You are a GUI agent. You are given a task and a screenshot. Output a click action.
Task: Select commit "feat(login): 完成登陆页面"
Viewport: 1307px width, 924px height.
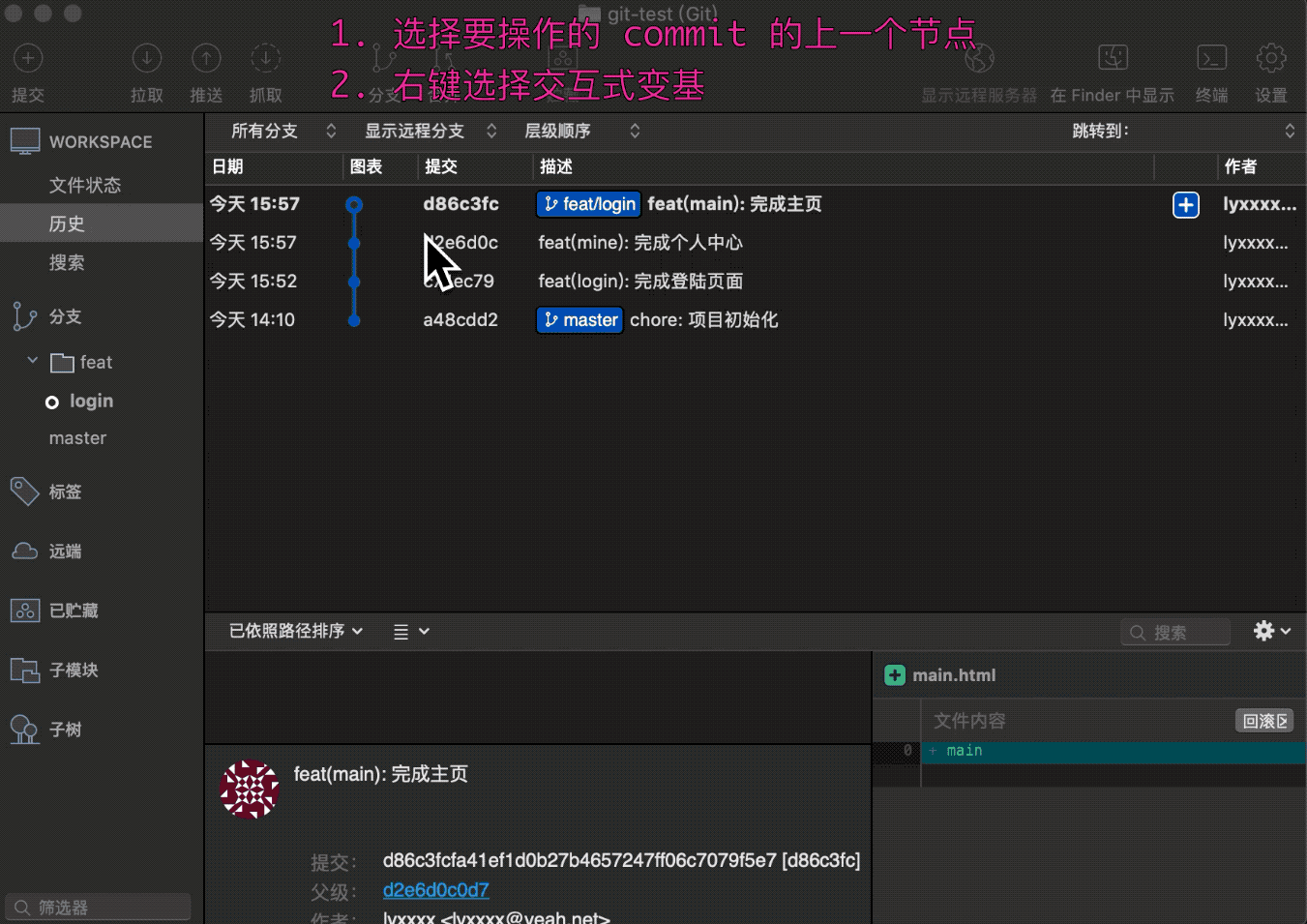[x=640, y=282]
